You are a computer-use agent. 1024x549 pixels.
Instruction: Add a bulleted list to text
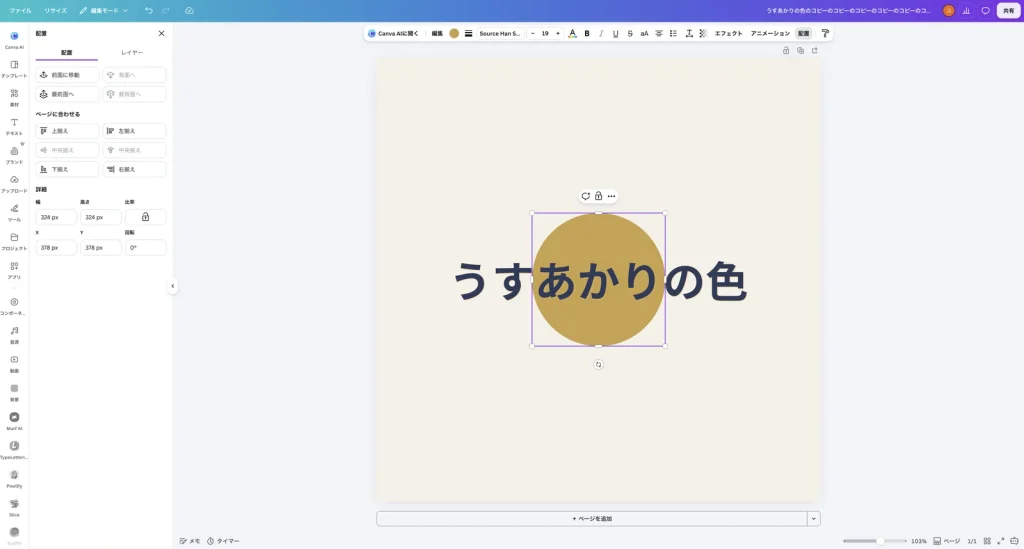(673, 33)
